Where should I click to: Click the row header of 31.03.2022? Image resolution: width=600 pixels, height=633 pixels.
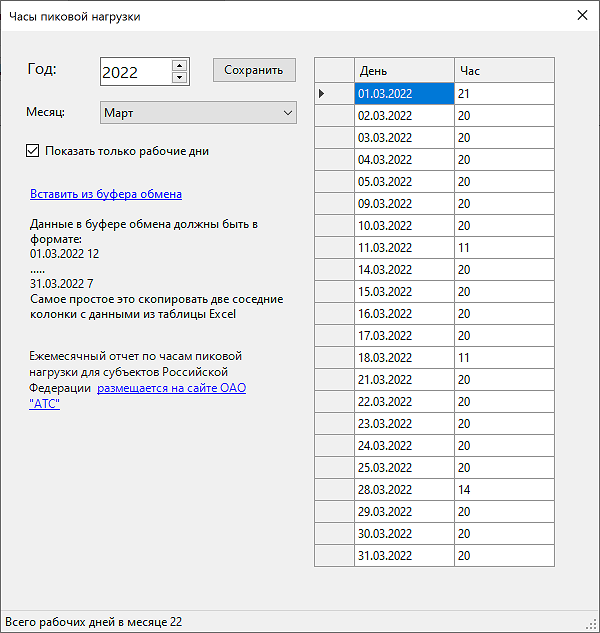(334, 556)
